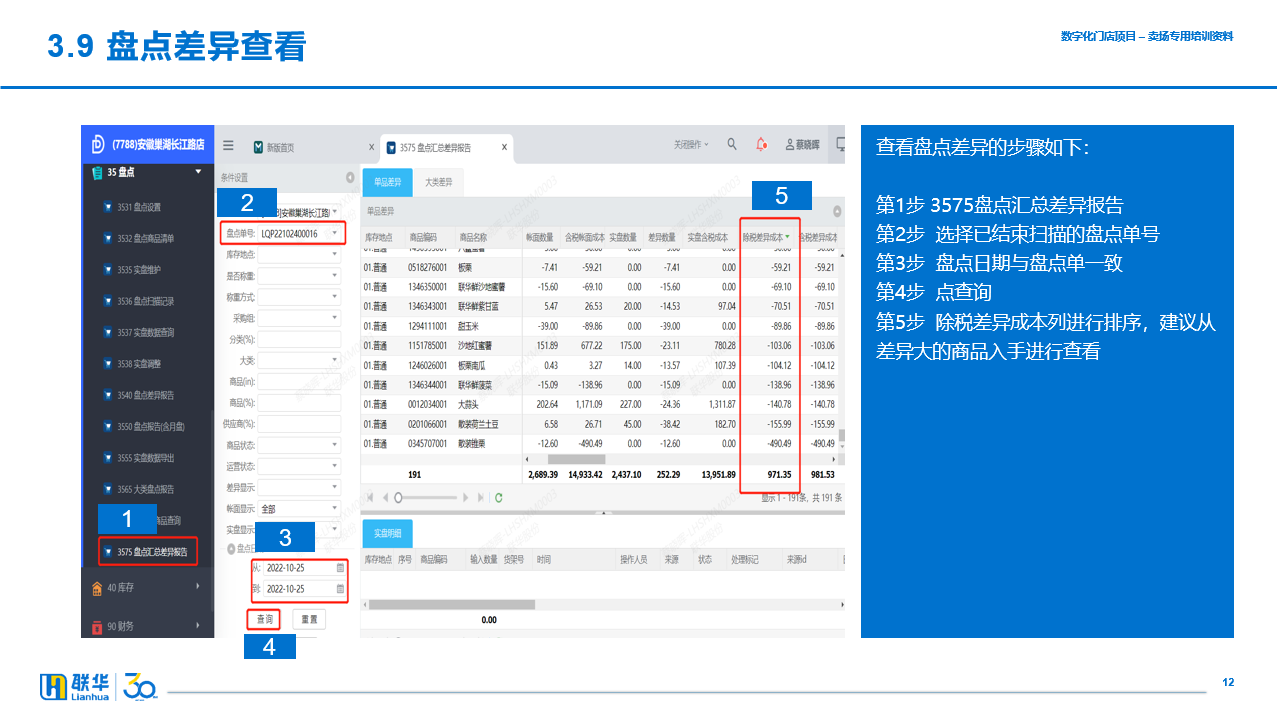Viewport: 1277px width, 718px height.
Task: Open 3537 实盘数据查询 menu item
Action: pyautogui.click(x=145, y=332)
